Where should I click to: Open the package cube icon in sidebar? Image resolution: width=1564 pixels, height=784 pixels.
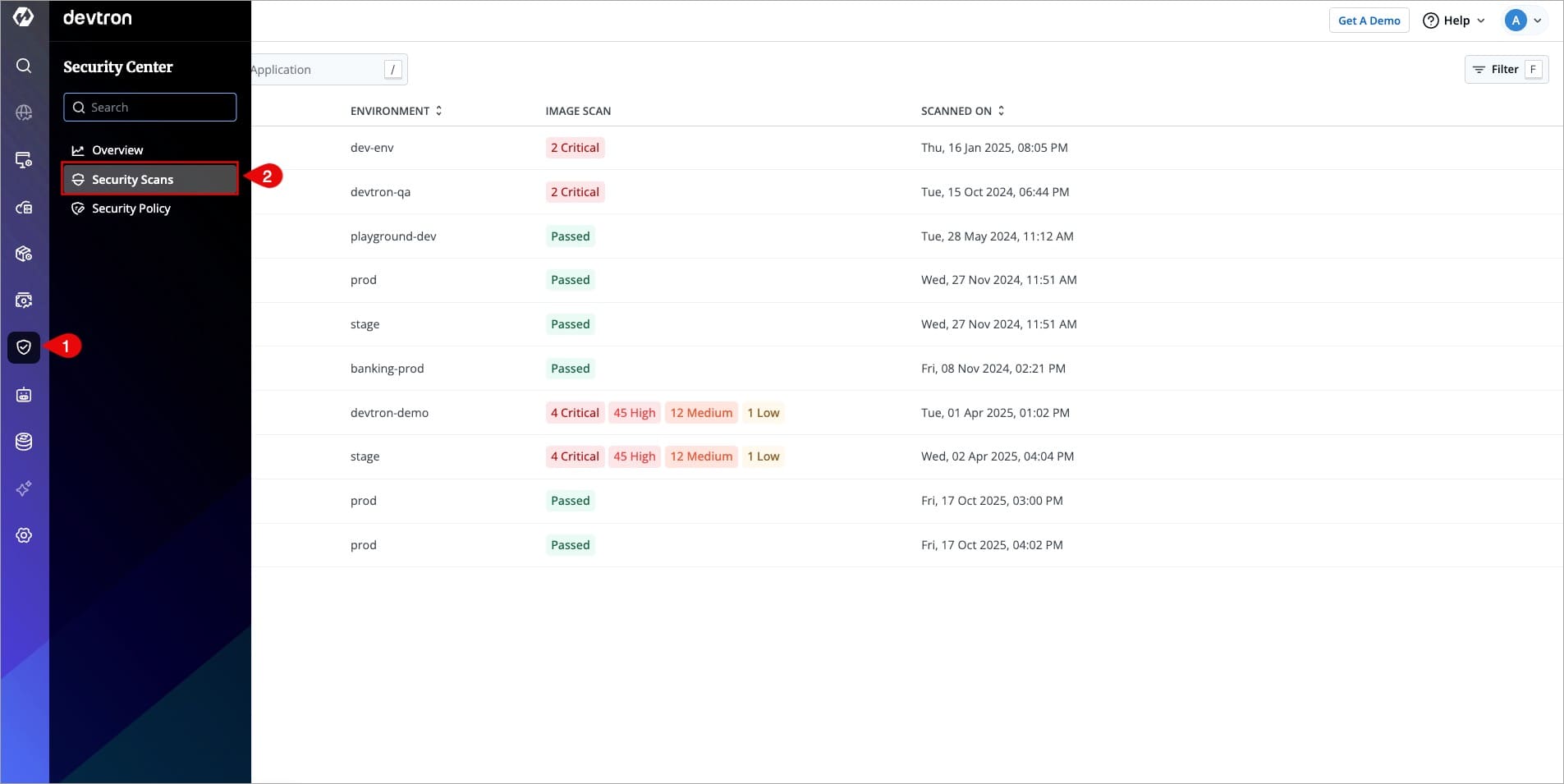[x=24, y=254]
